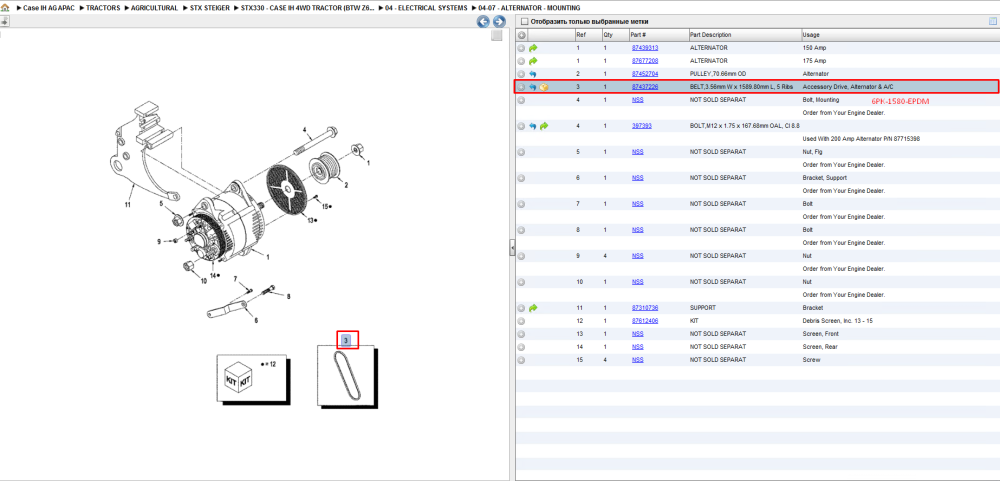This screenshot has width=1000, height=481.
Task: Click the square icon at diagram corner
Action: 497,36
